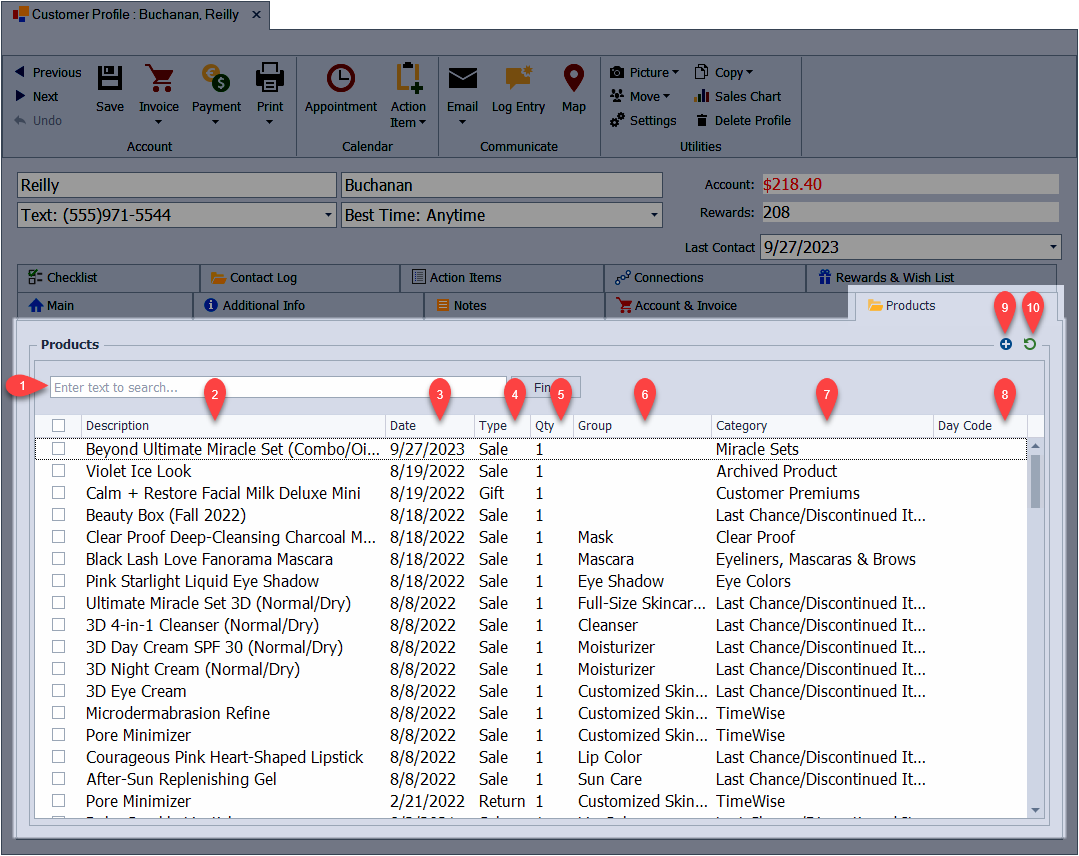Viewport: 1079px width, 856px height.
Task: Tick checkbox for Pink Starlight Liquid Eye Shadow
Action: [x=58, y=581]
